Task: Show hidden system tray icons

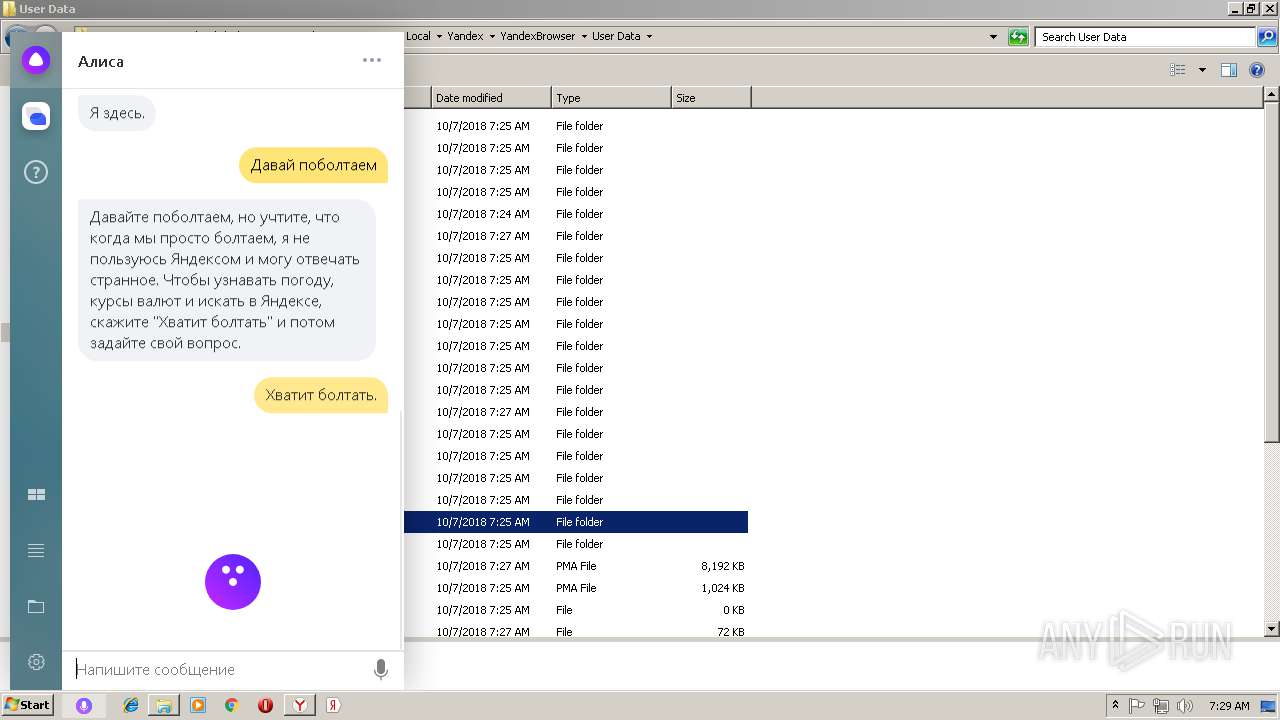Action: pos(1115,705)
